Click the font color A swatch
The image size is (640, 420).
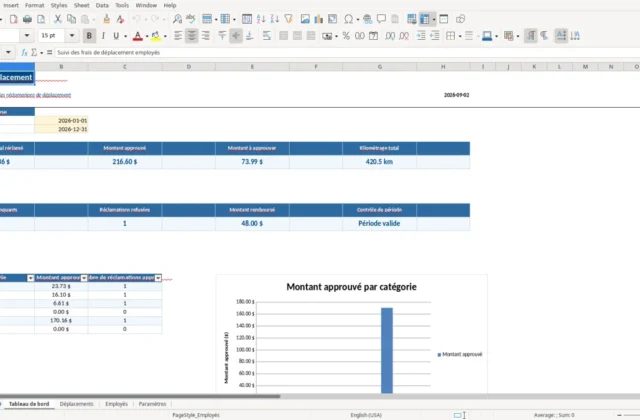(138, 36)
